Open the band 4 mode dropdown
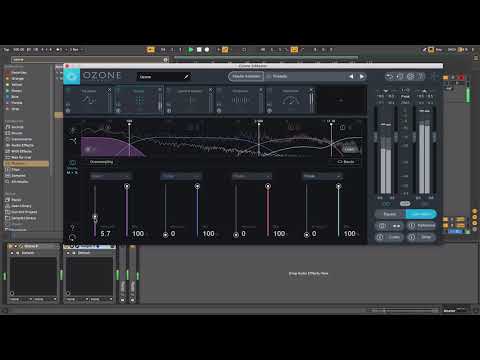Screen dimensions: 480x360 [x=322, y=176]
